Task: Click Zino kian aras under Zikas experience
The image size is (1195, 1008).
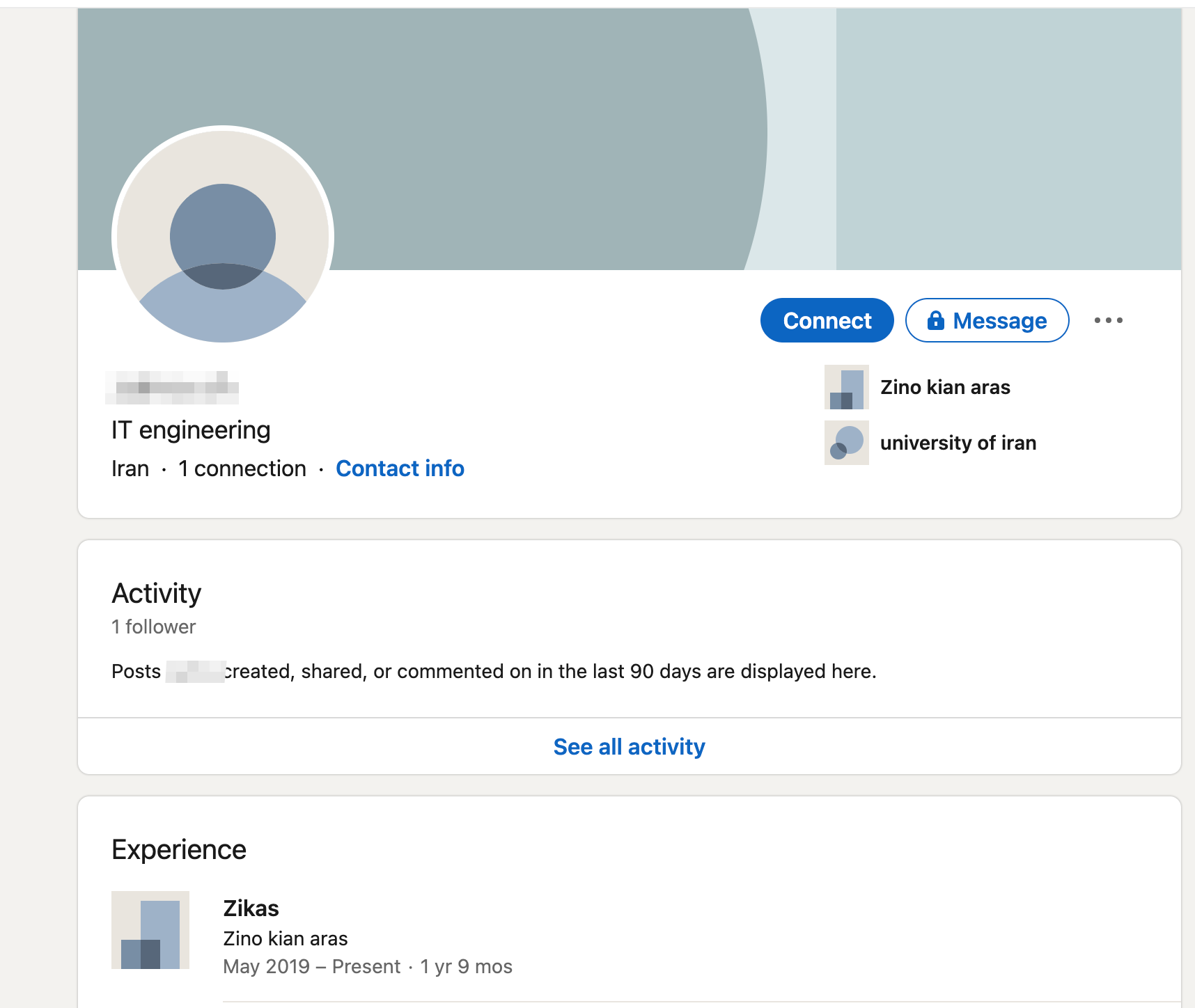Action: pos(286,938)
